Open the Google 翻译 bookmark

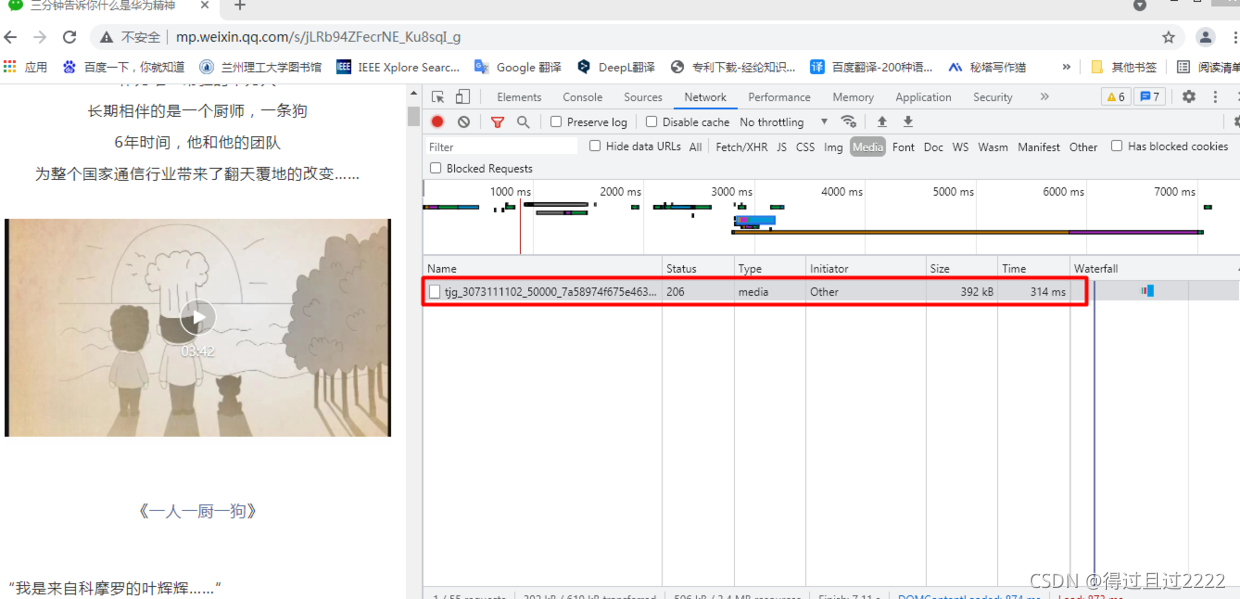[x=517, y=67]
